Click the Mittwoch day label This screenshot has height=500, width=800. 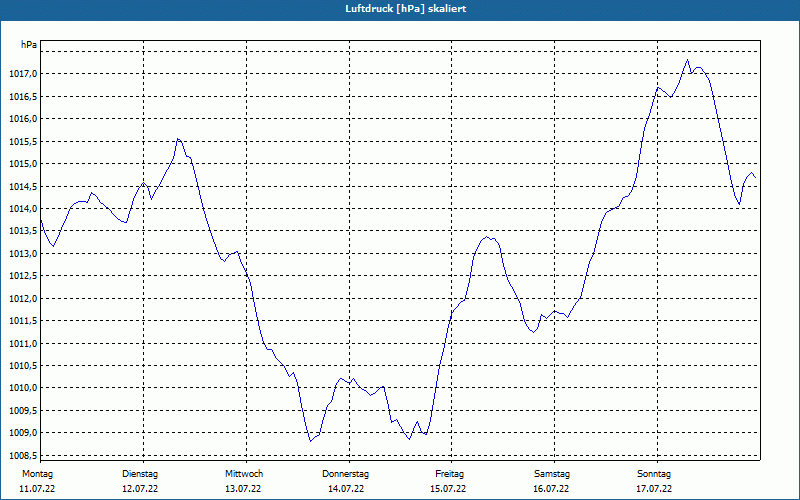(244, 474)
